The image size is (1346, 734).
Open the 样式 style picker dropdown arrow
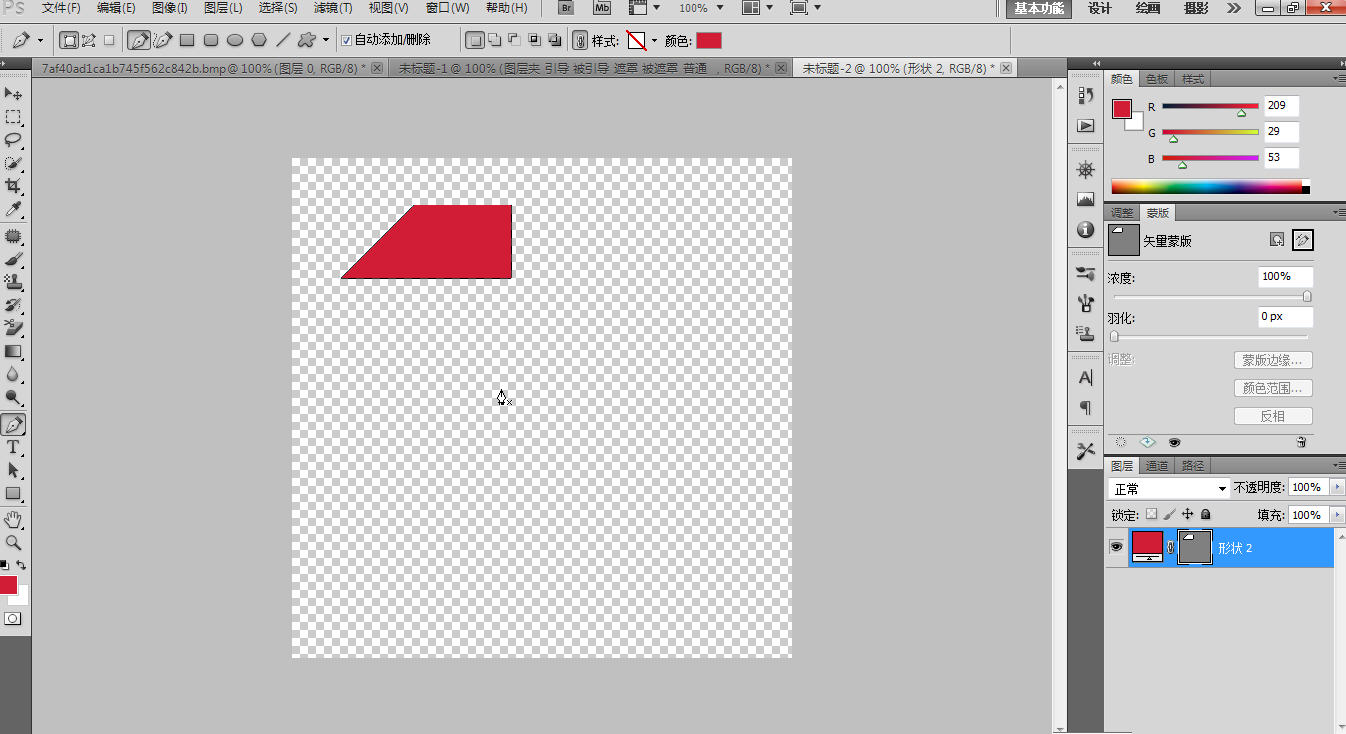tap(654, 41)
